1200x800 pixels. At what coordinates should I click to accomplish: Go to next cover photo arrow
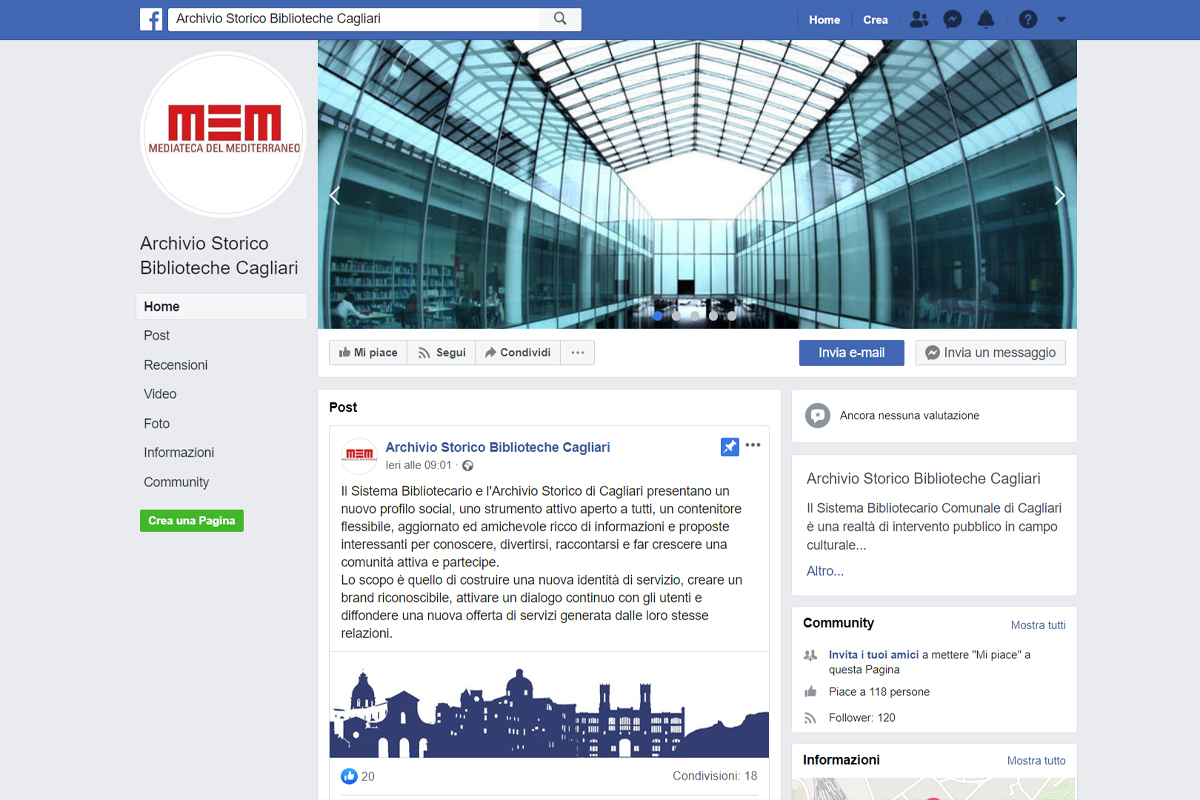(x=1059, y=196)
